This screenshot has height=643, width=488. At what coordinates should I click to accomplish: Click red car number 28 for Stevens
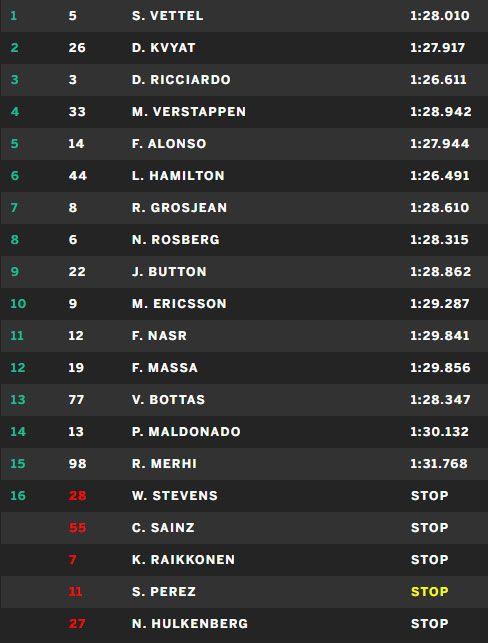[x=77, y=496]
